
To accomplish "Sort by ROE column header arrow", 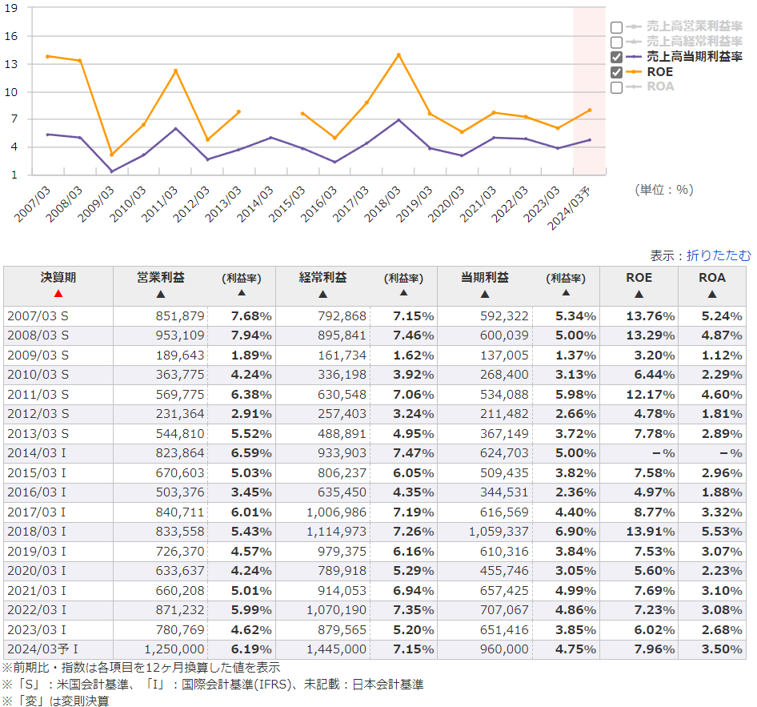I will pos(641,294).
